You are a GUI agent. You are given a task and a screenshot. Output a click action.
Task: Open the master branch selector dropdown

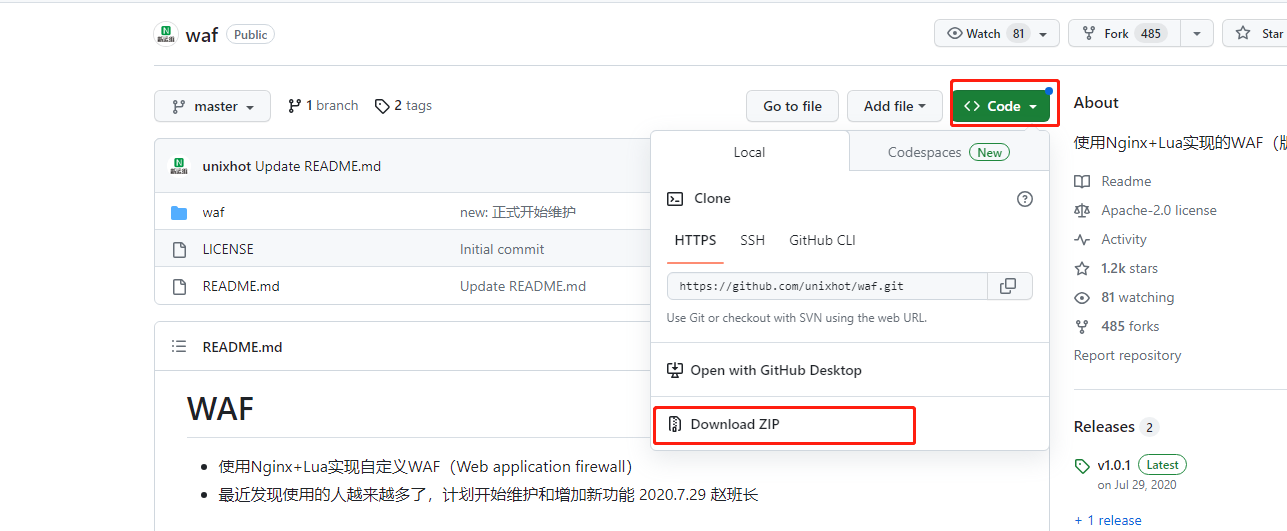point(212,106)
